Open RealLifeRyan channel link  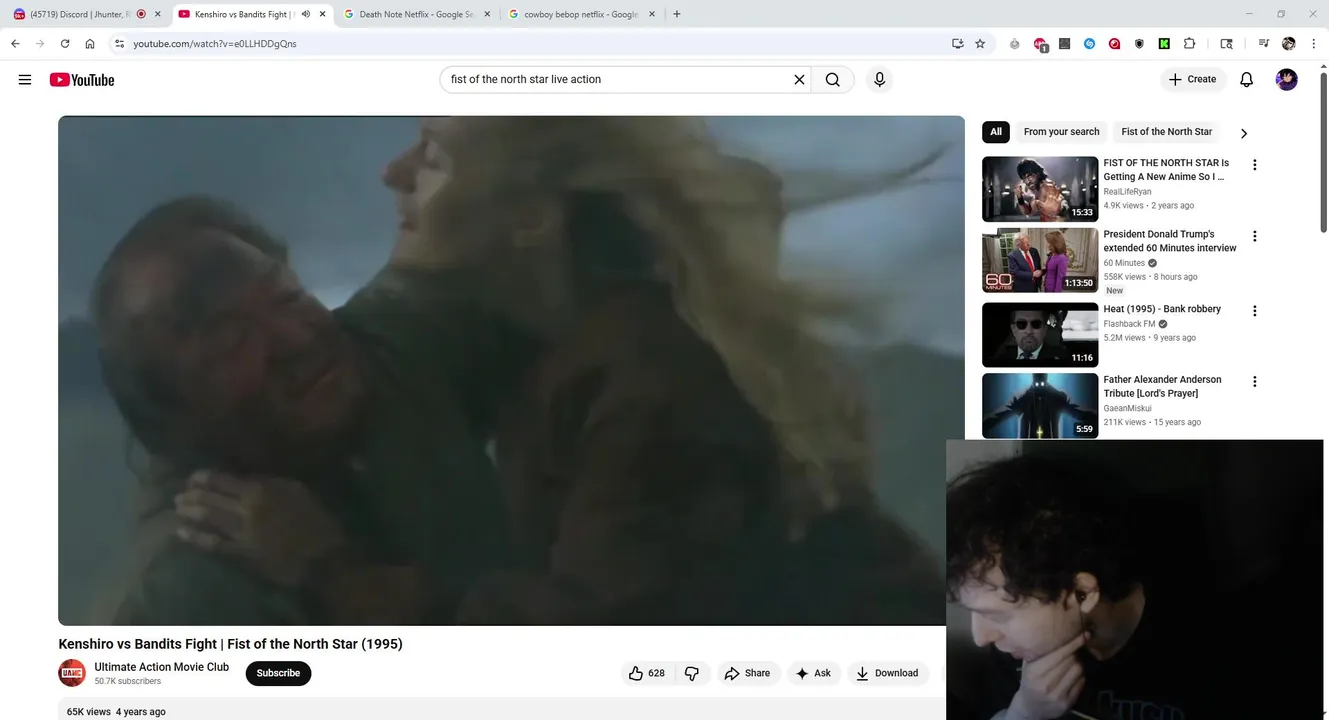click(x=1127, y=192)
